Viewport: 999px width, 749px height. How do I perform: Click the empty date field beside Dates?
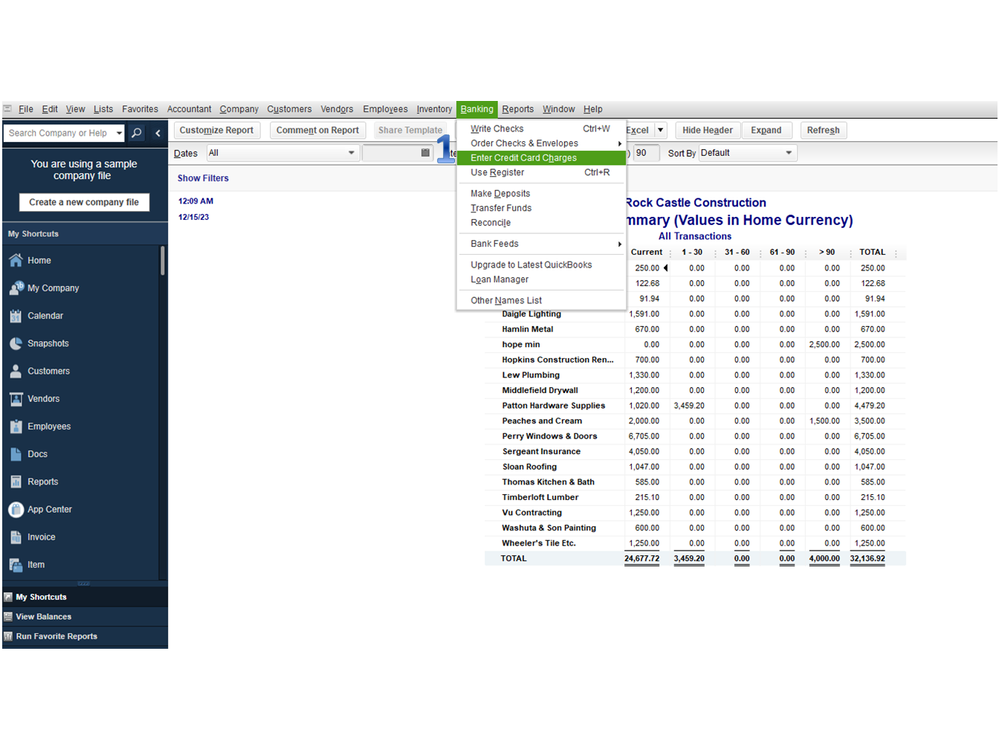coord(391,153)
